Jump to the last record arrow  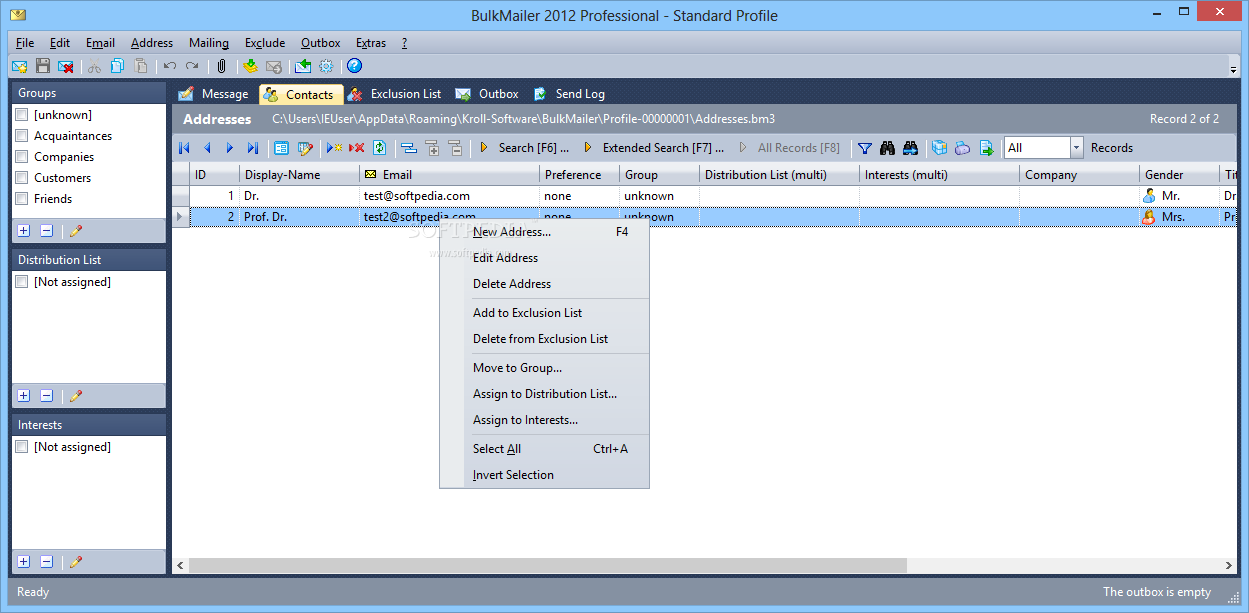click(x=253, y=148)
